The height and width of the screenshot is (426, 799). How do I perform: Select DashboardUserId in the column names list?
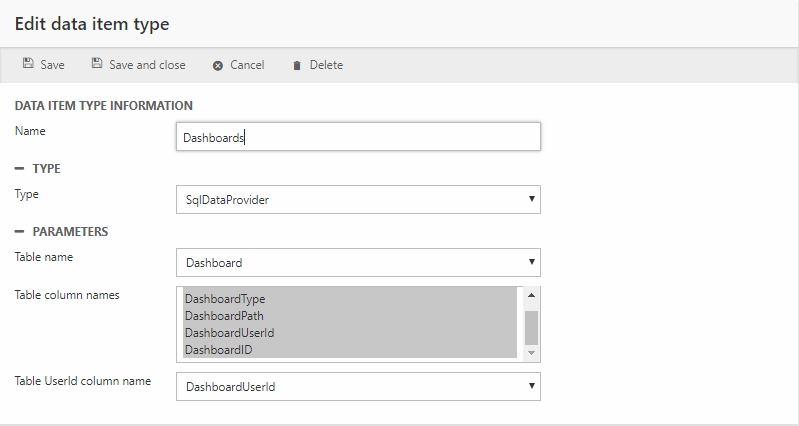pos(230,333)
